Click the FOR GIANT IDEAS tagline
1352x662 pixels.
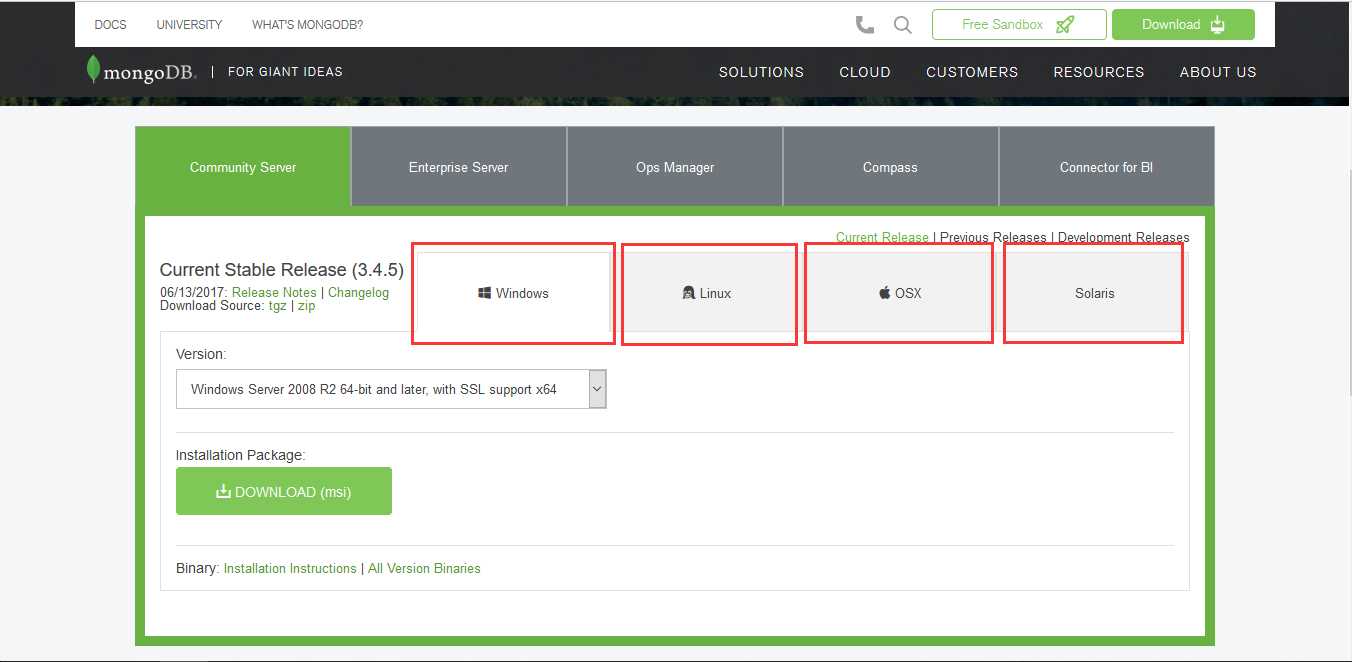[285, 72]
